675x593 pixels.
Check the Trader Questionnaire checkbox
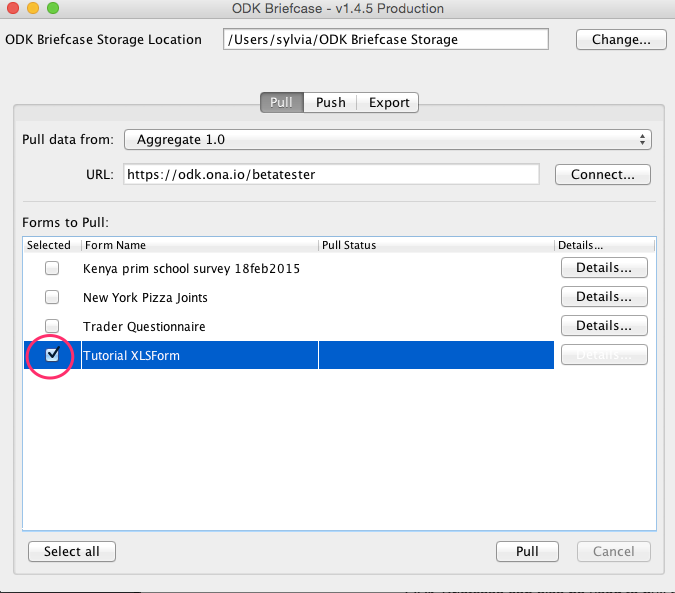tap(52, 326)
